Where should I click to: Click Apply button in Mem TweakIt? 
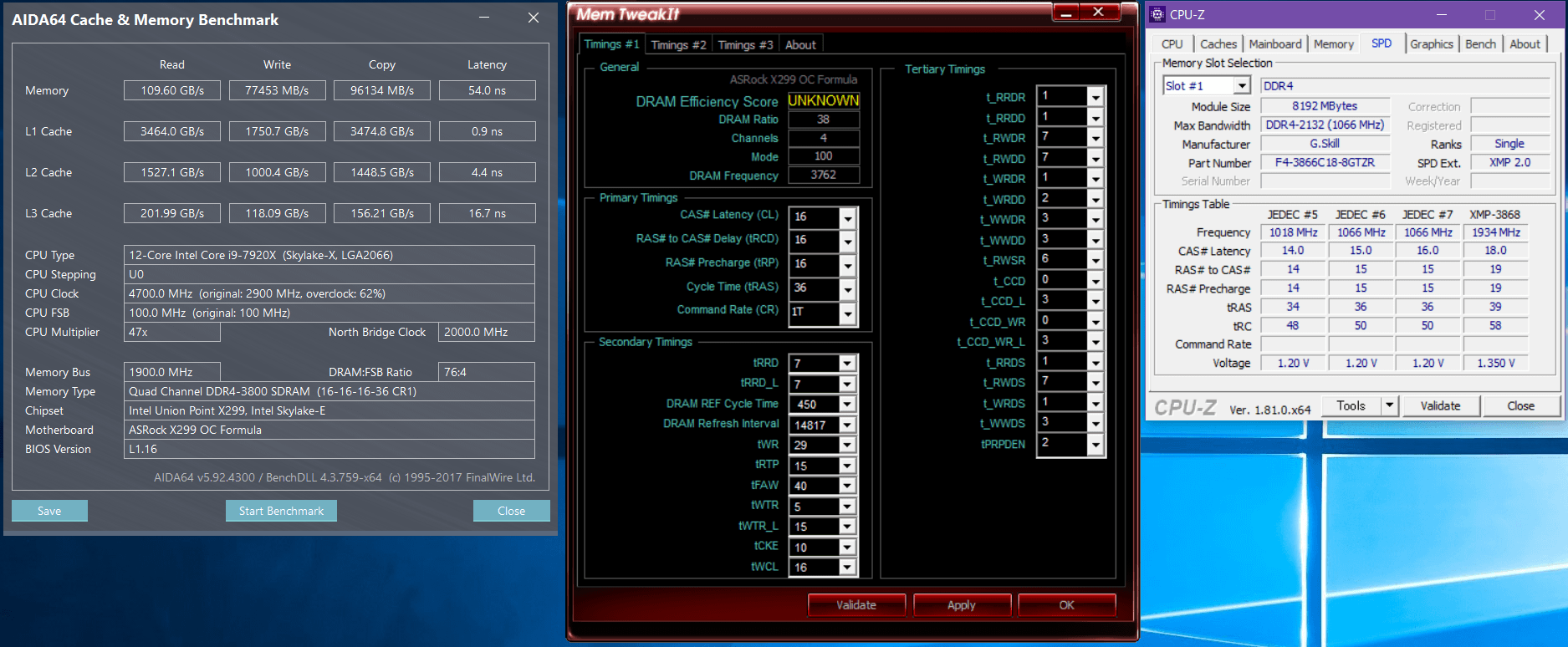962,605
